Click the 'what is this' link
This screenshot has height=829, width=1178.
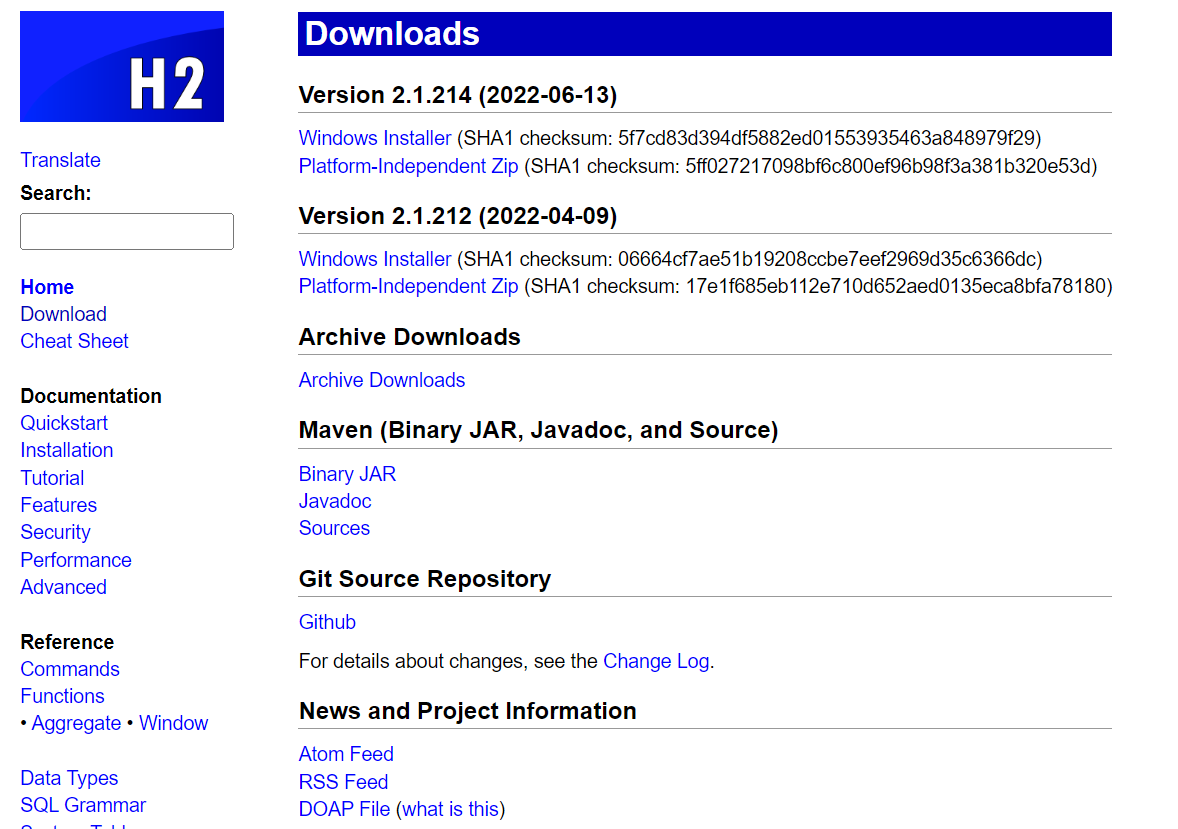tap(451, 809)
